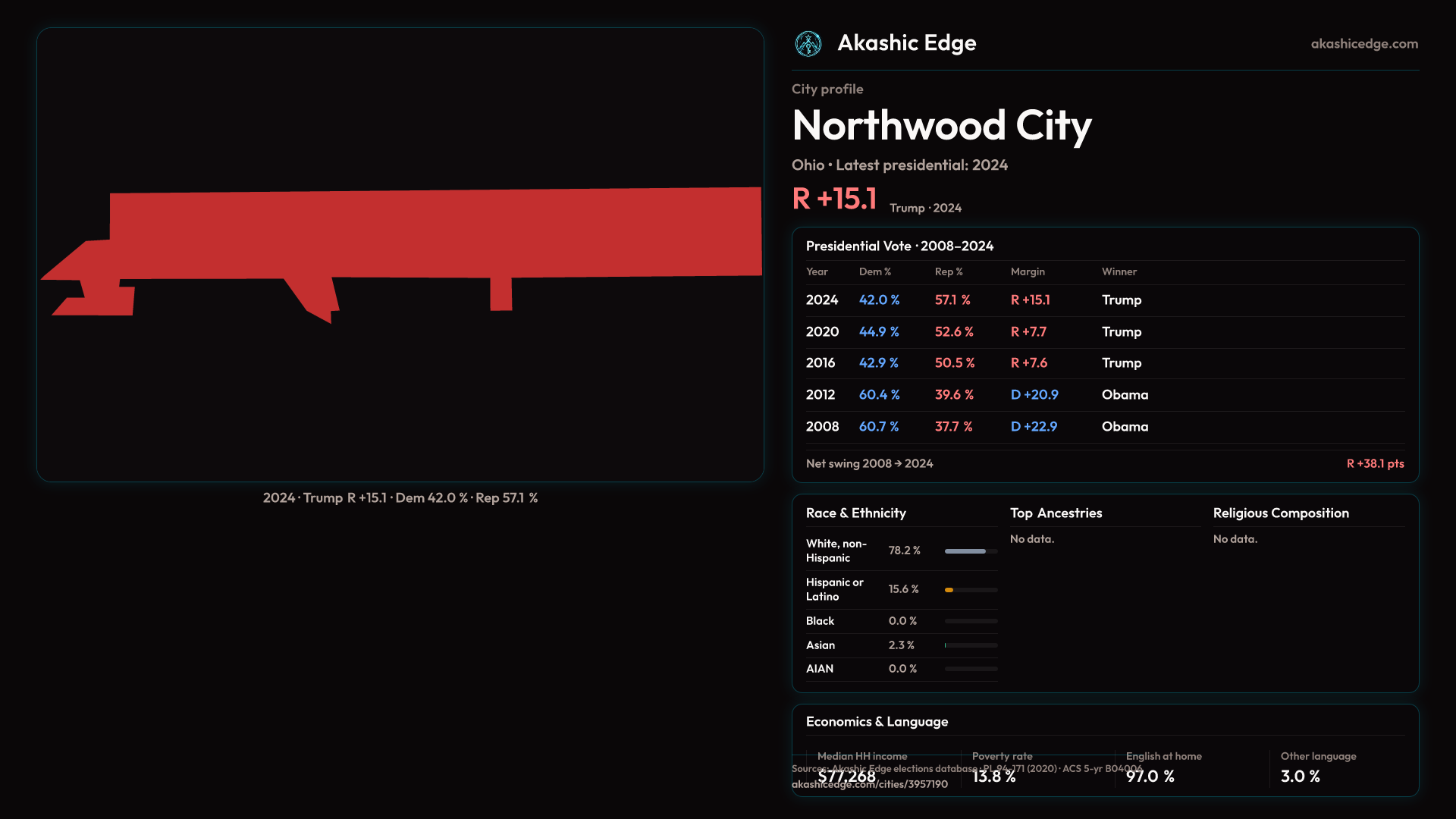This screenshot has height=819, width=1456.
Task: Click the Hispanic or Latino orange bar
Action: 949,590
